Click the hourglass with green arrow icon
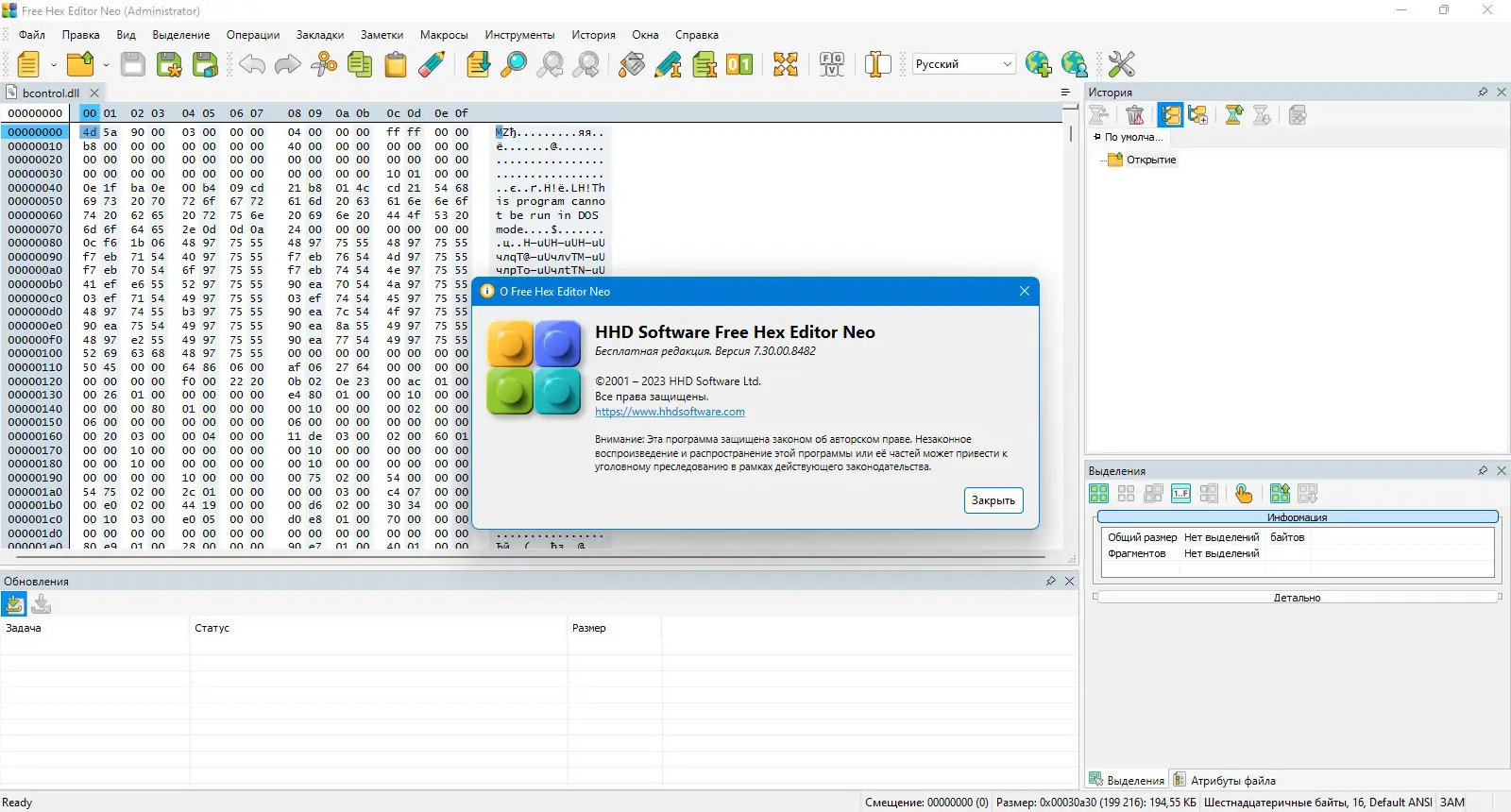 coord(1234,115)
